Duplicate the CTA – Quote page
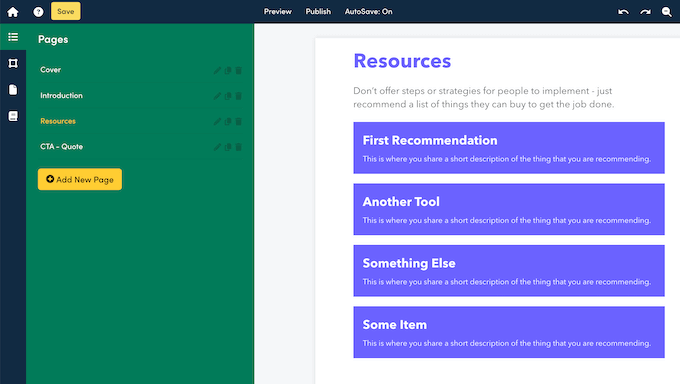 click(x=228, y=147)
